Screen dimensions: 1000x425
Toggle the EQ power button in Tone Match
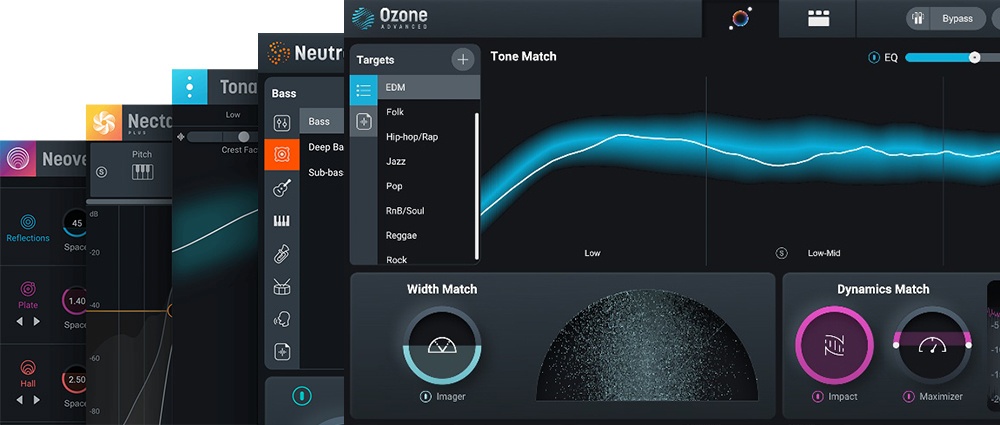[x=873, y=58]
